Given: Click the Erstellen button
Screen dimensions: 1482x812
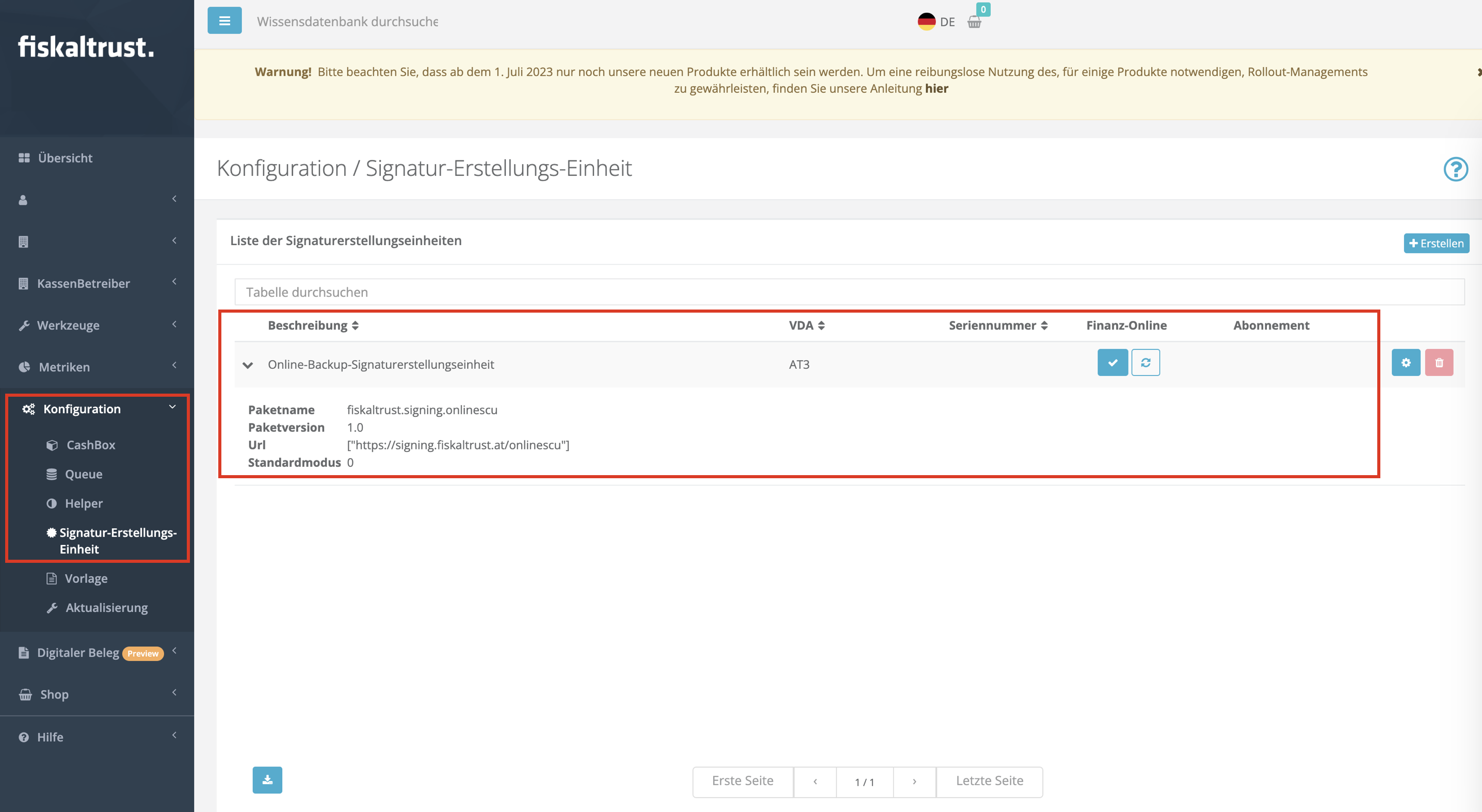Looking at the screenshot, I should point(1436,243).
